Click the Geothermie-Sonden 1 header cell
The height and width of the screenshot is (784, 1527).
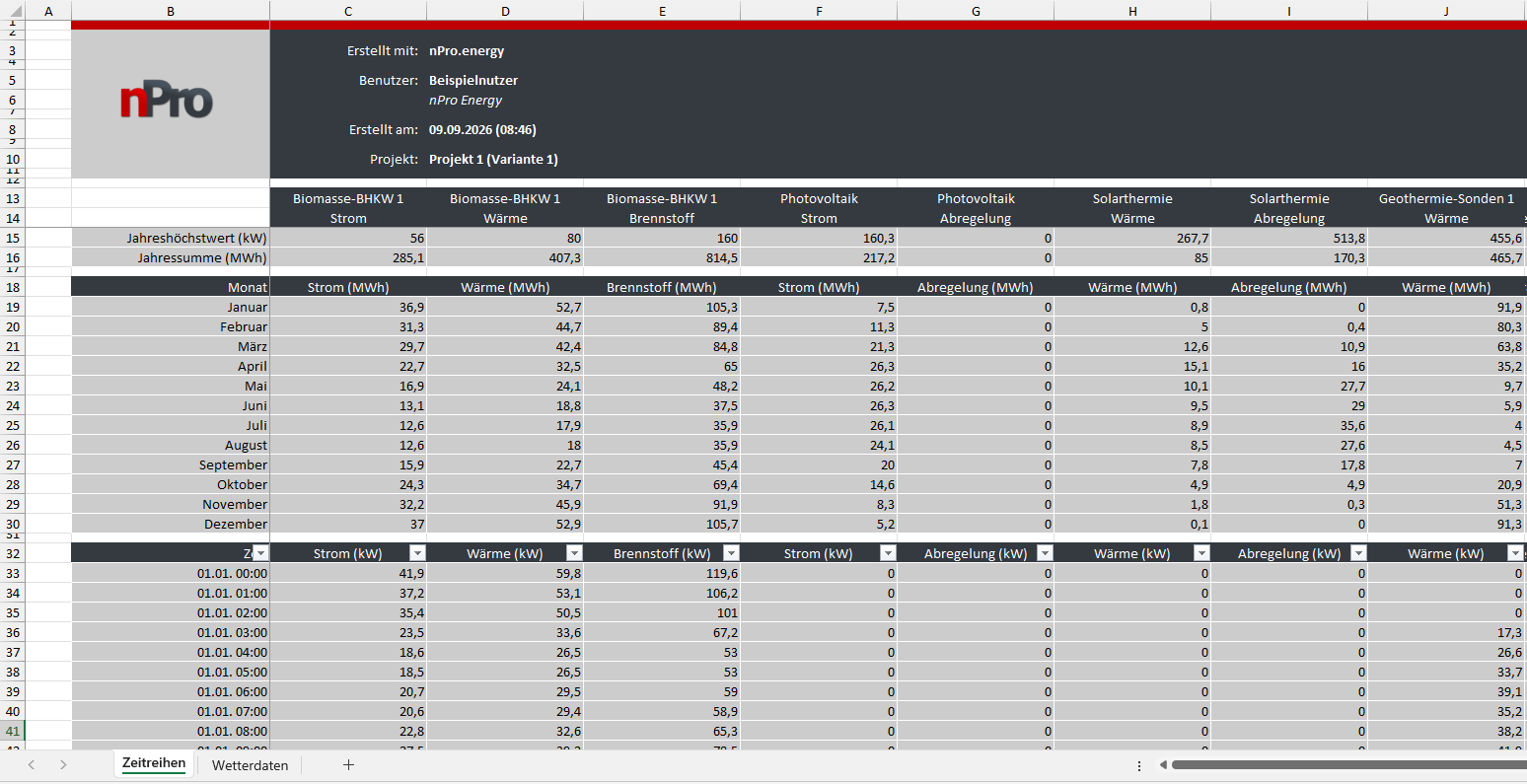click(1446, 198)
